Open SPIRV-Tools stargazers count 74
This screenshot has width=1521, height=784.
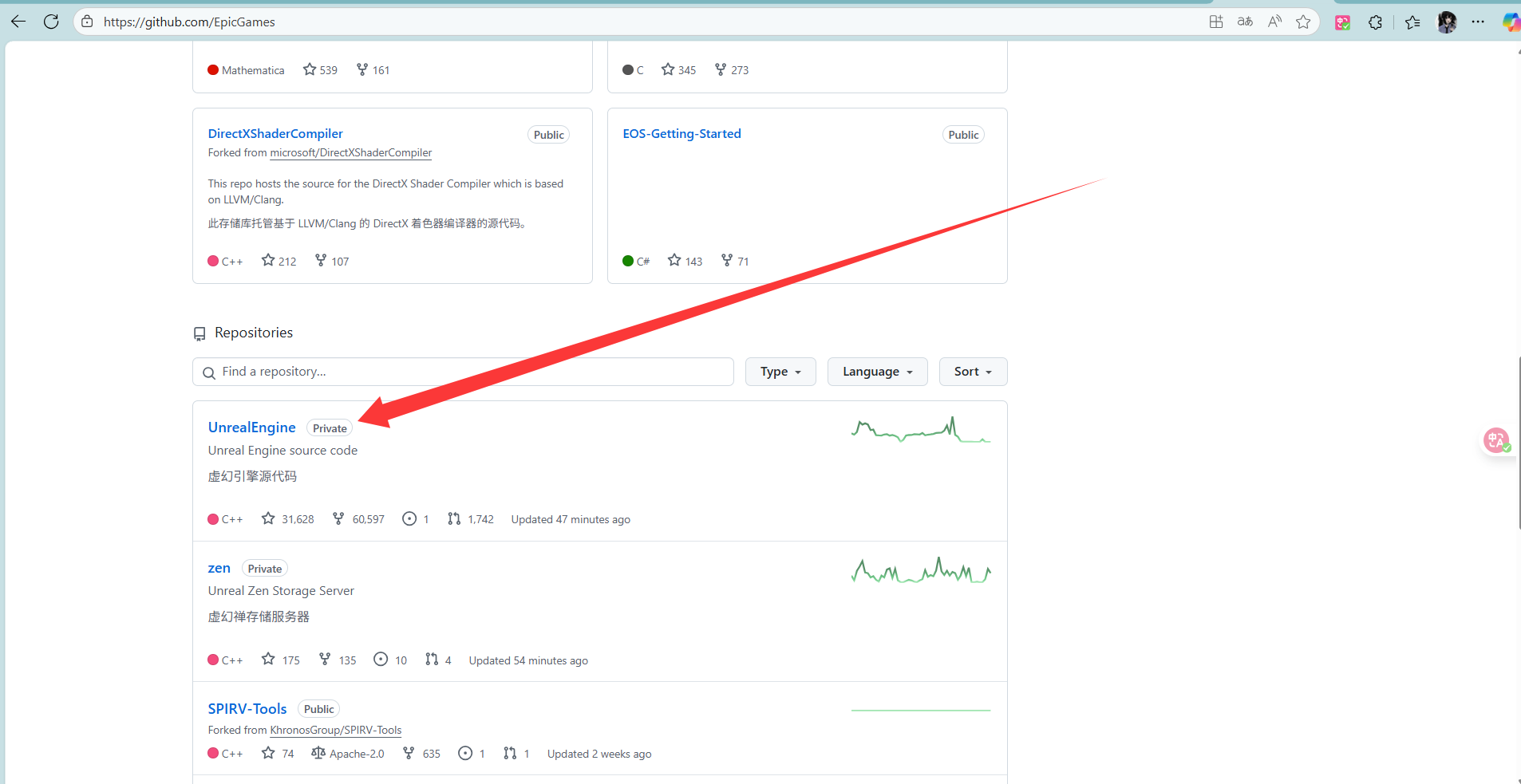pyautogui.click(x=278, y=753)
